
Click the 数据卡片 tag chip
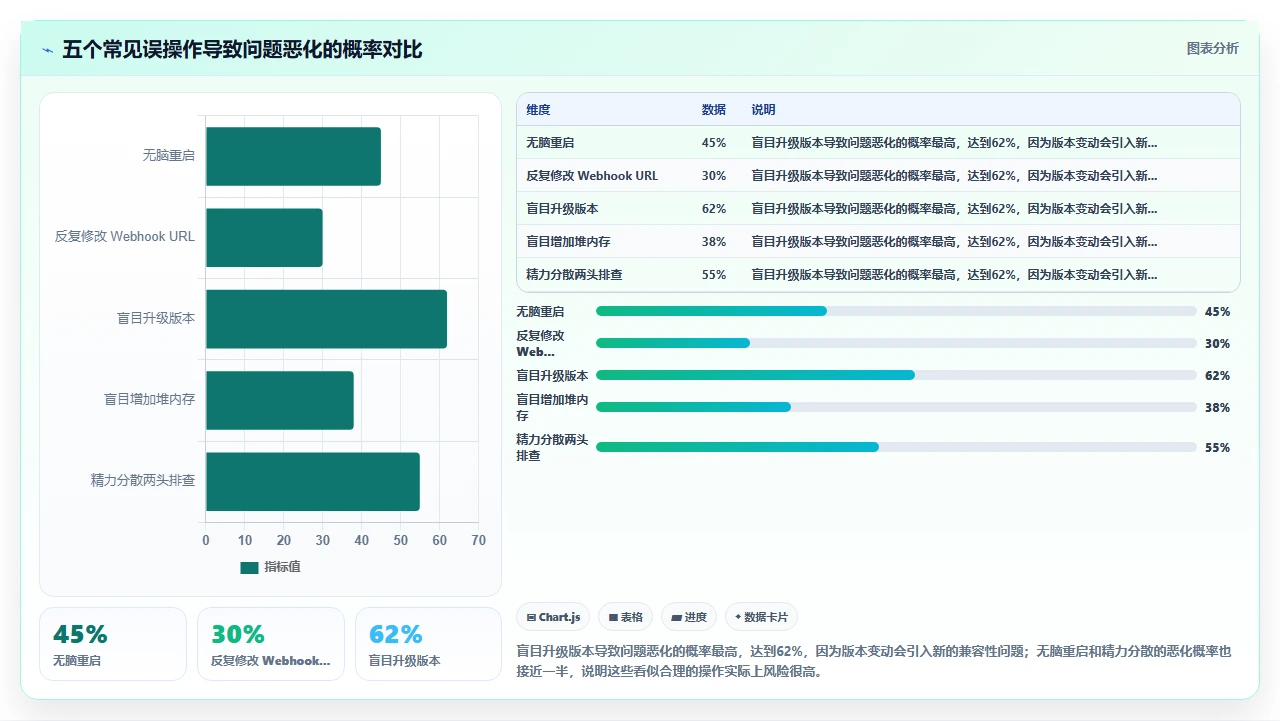[x=762, y=617]
